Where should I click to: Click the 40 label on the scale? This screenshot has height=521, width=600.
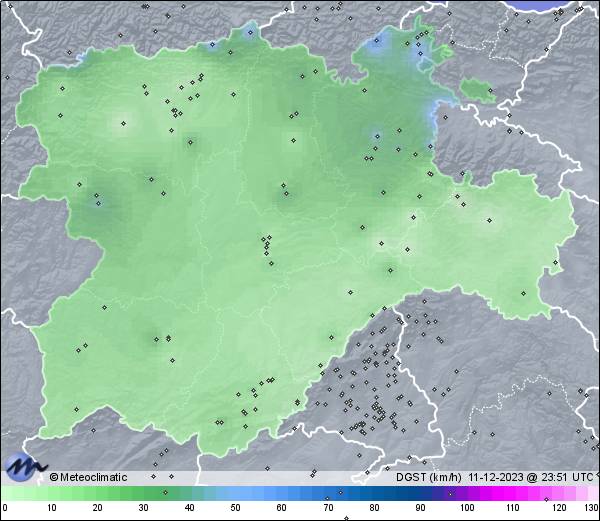click(189, 508)
